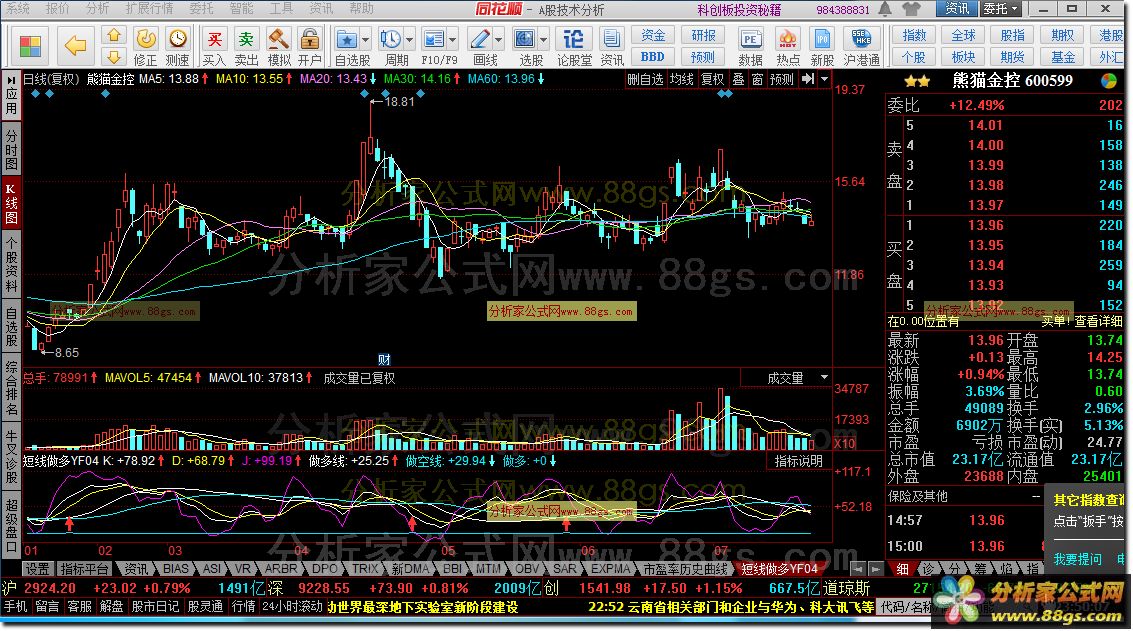Open the F10/F9 company info icon

click(x=434, y=40)
